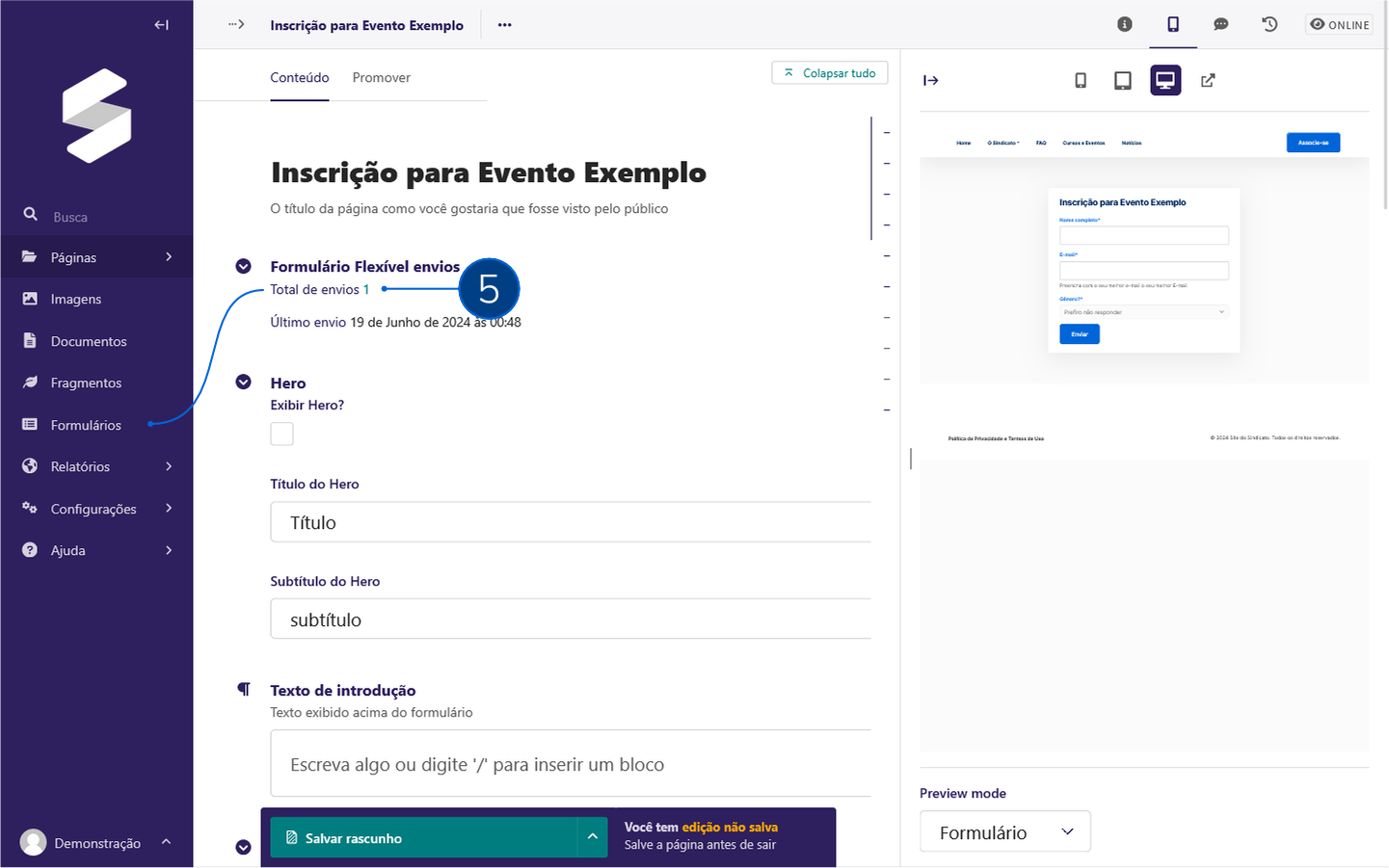
Task: Open the comments speech bubble icon
Action: coord(1221,24)
